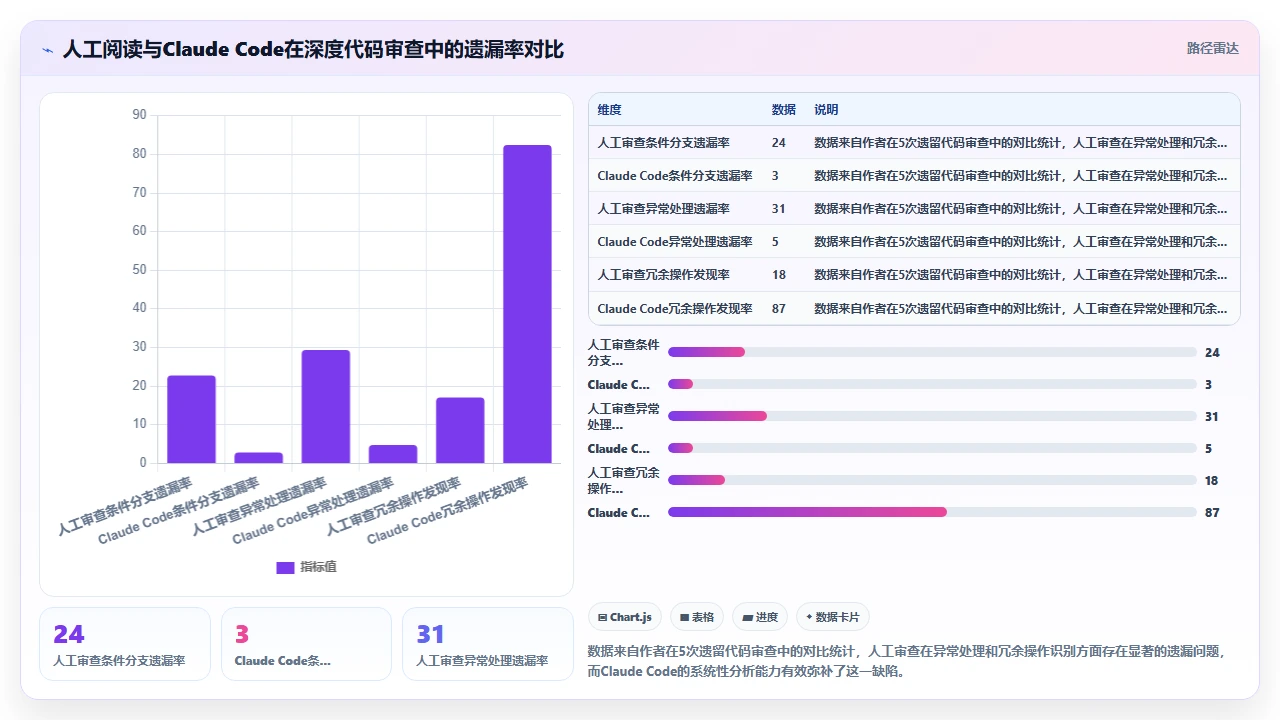Viewport: 1280px width, 720px height.
Task: Click the 路径雷达 label in header
Action: pos(1213,48)
